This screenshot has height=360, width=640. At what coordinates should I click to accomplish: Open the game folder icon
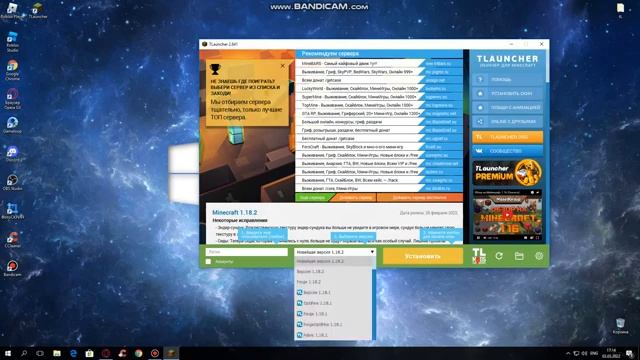pos(519,256)
